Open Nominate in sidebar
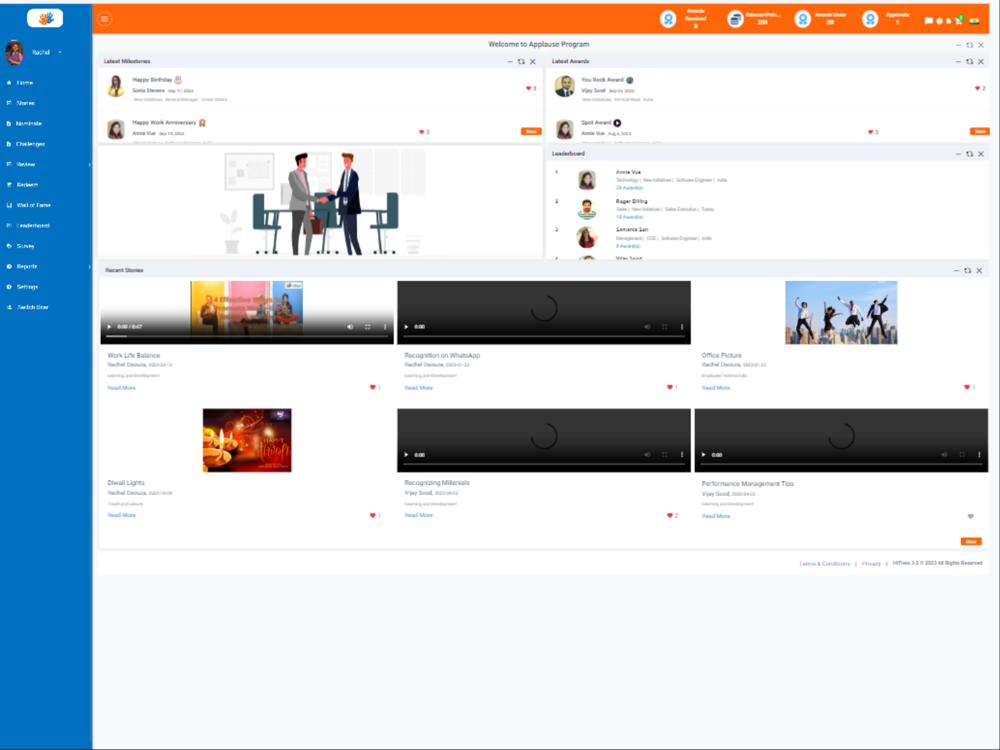Screen dimensions: 1000x750 29,124
